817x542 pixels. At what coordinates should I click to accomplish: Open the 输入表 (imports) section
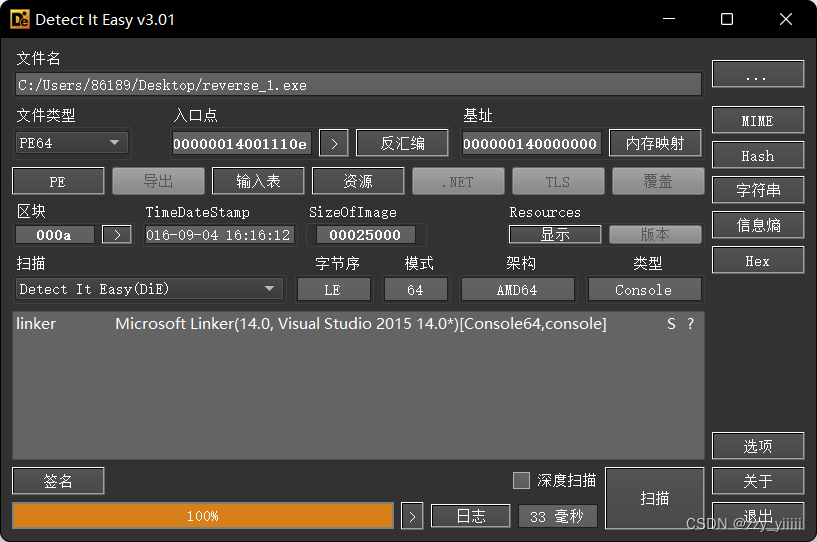258,181
